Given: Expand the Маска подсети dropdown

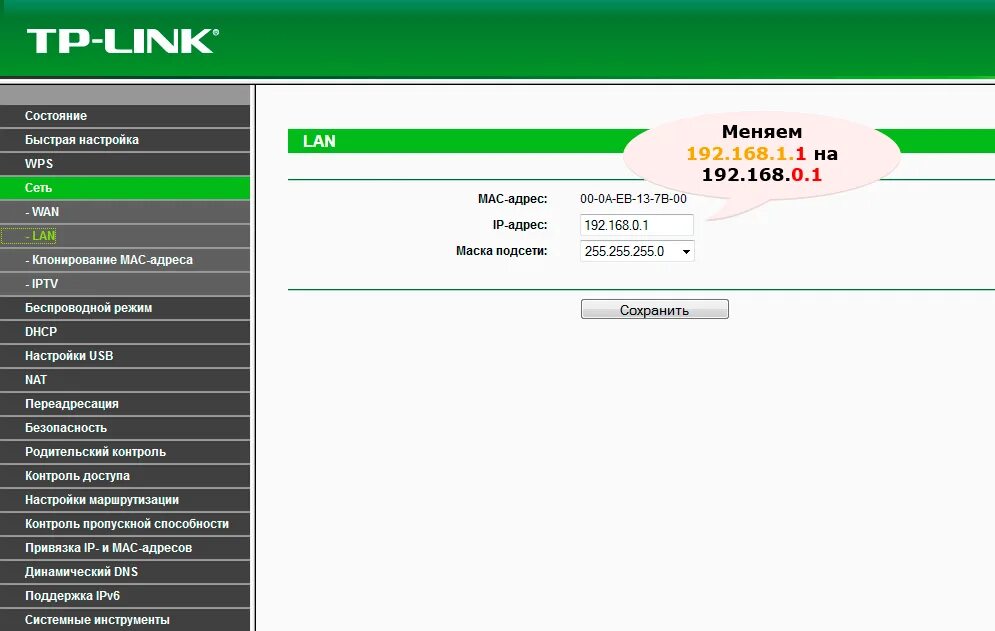Looking at the screenshot, I should tap(637, 251).
